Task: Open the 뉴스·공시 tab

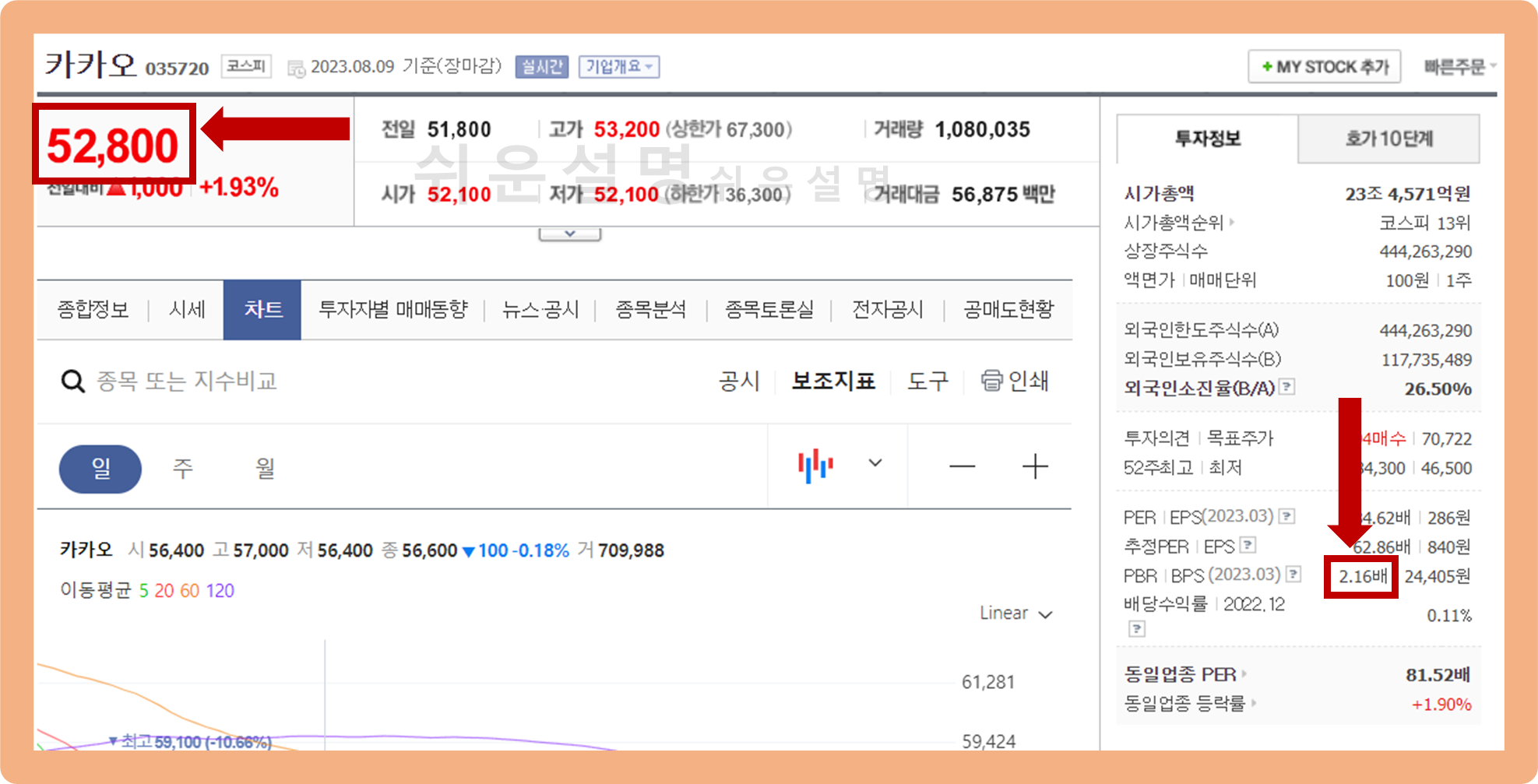Action: pos(540,310)
